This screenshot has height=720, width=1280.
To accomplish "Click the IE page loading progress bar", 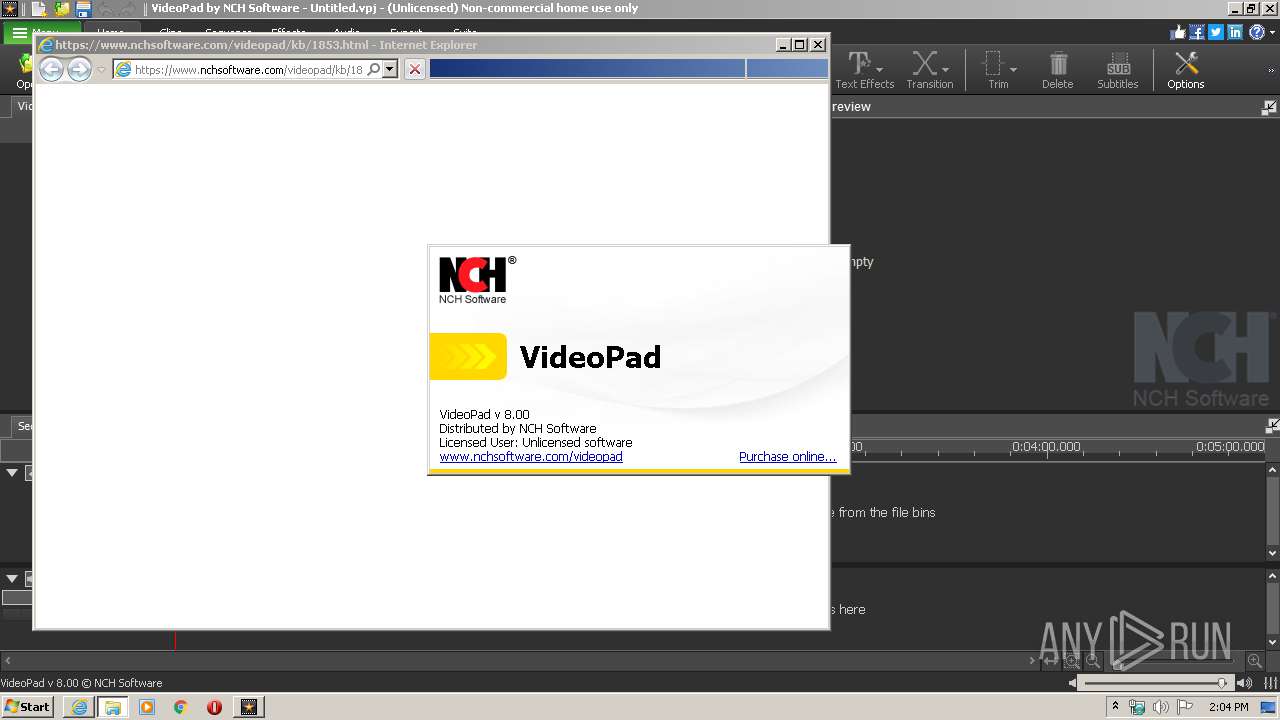I will coord(628,68).
